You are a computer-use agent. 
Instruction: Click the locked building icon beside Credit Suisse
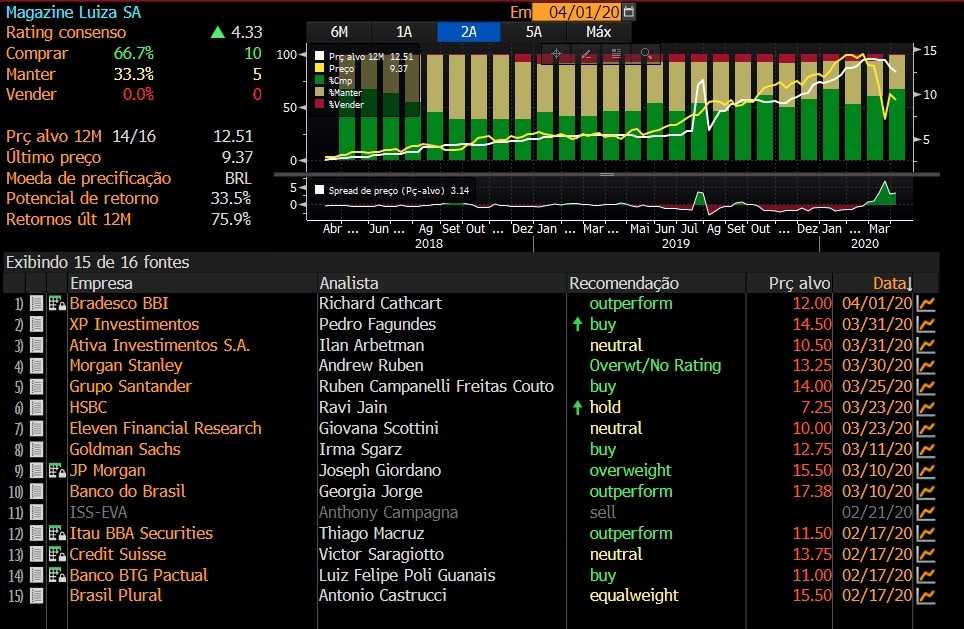(x=57, y=554)
